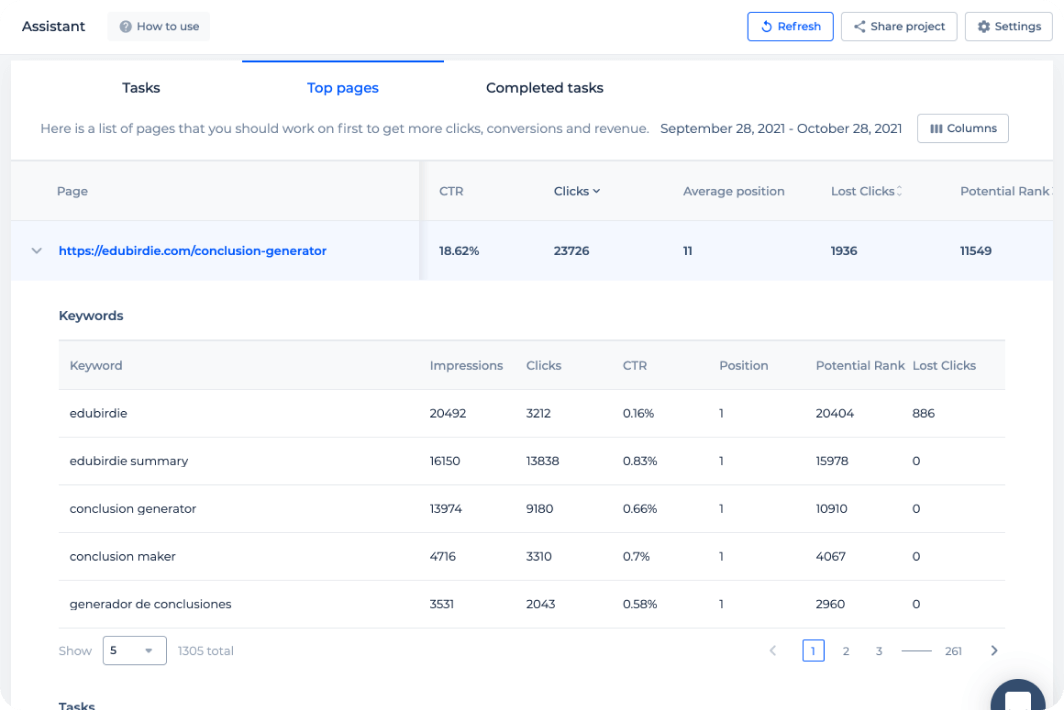Click the Average position column header
The width and height of the screenshot is (1064, 710).
734,191
